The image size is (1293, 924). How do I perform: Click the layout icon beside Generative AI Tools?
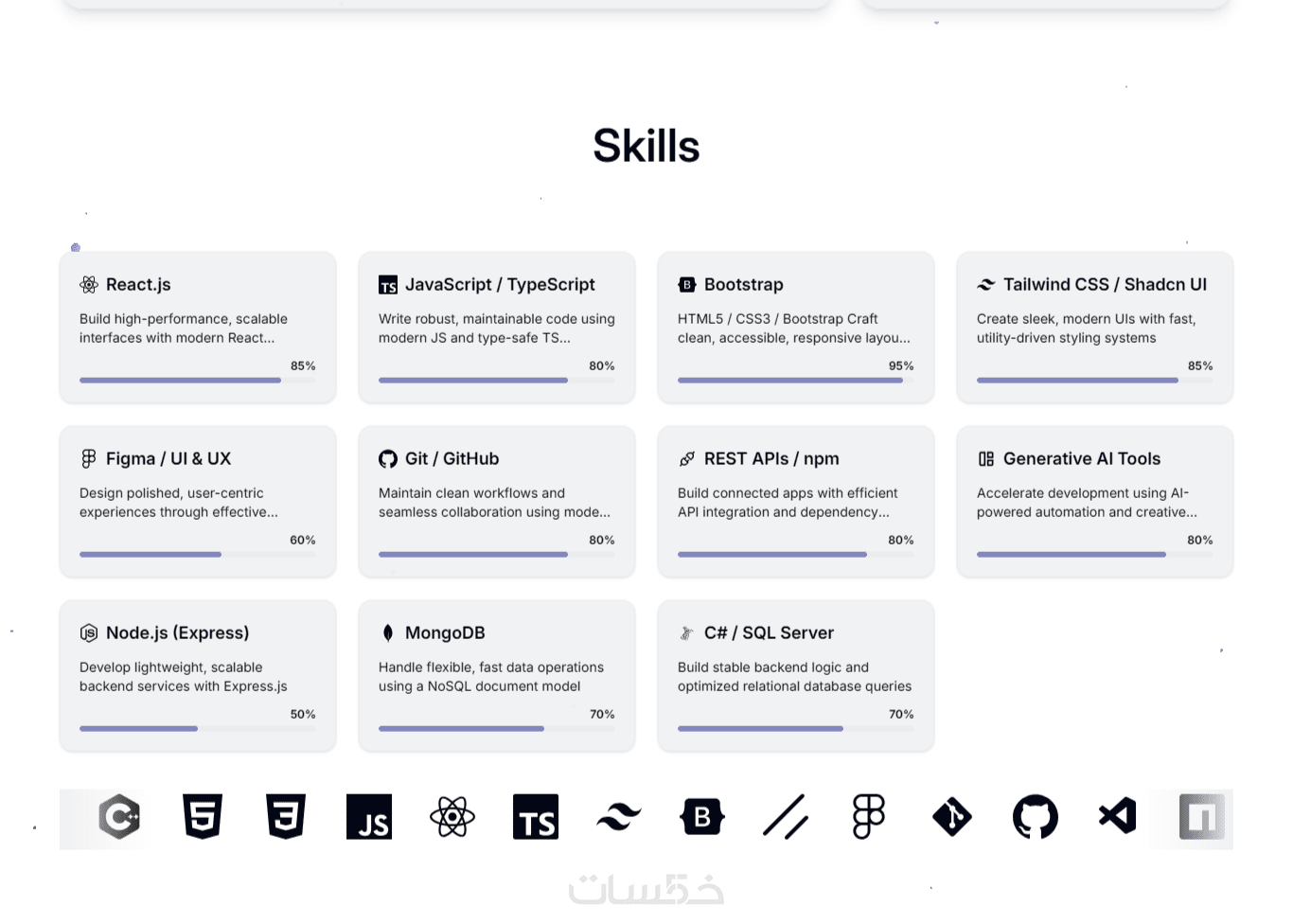pos(986,459)
